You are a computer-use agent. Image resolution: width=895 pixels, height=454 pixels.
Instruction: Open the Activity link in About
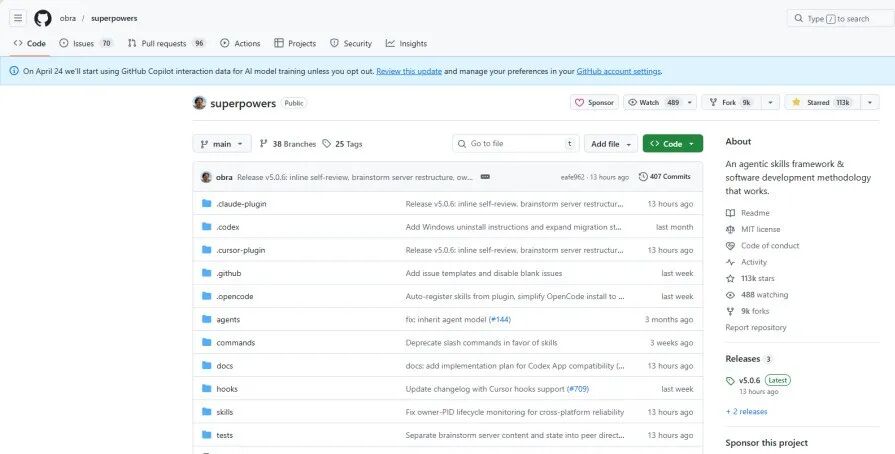tap(747, 262)
